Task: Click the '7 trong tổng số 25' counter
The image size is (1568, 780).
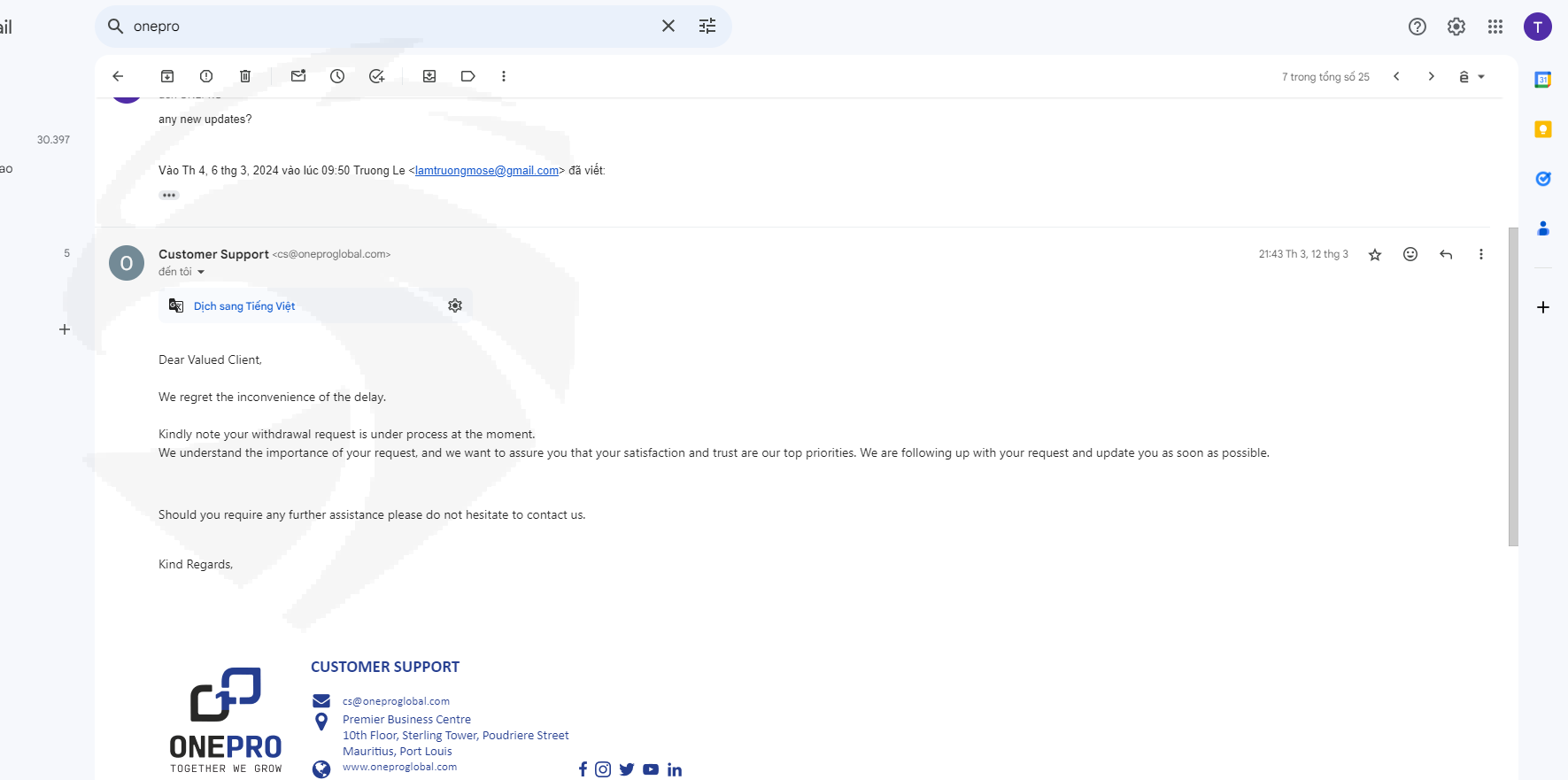Action: [1325, 77]
